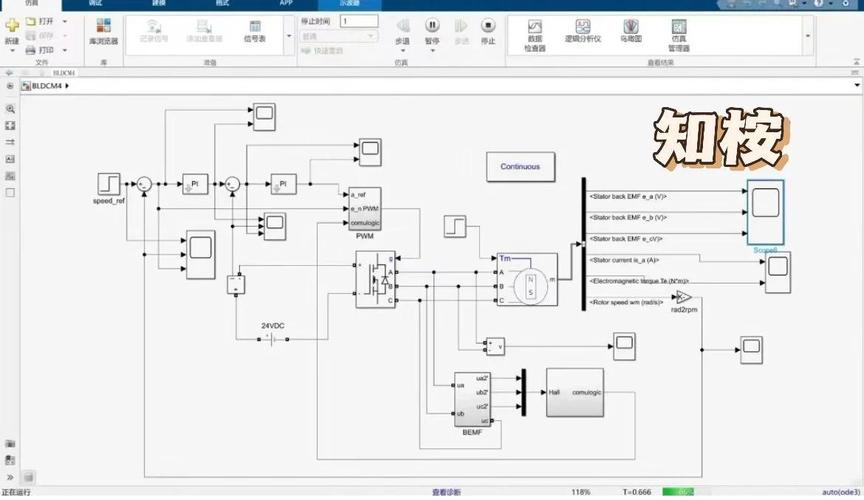The image size is (864, 500).
Task: Click the 暂停 (Pause) simulation button
Action: click(x=432, y=29)
